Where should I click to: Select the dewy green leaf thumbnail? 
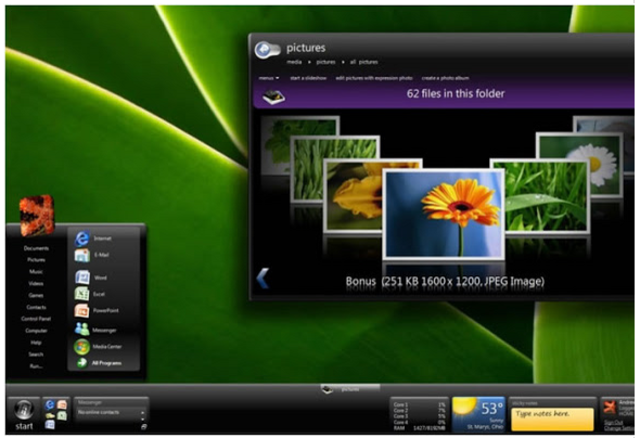(547, 197)
